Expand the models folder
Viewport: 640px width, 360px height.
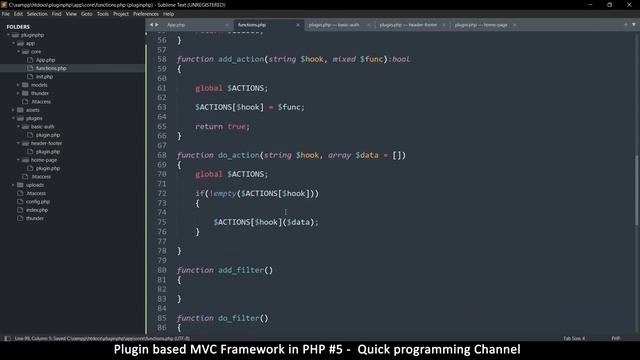(x=18, y=85)
